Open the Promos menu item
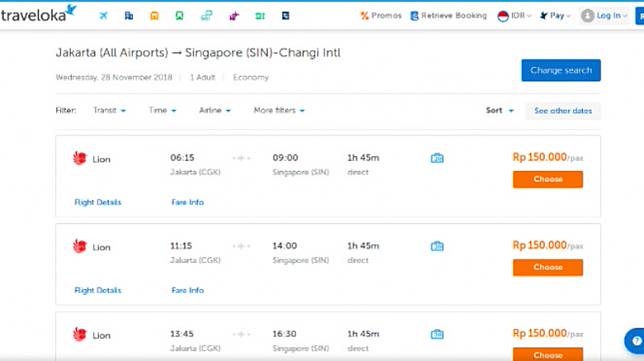 381,16
